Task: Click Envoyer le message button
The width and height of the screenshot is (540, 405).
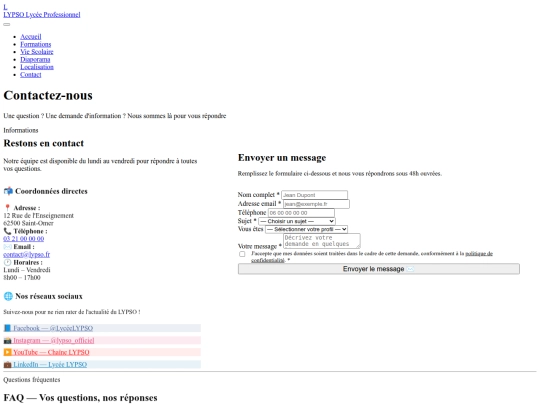Action: click(378, 269)
